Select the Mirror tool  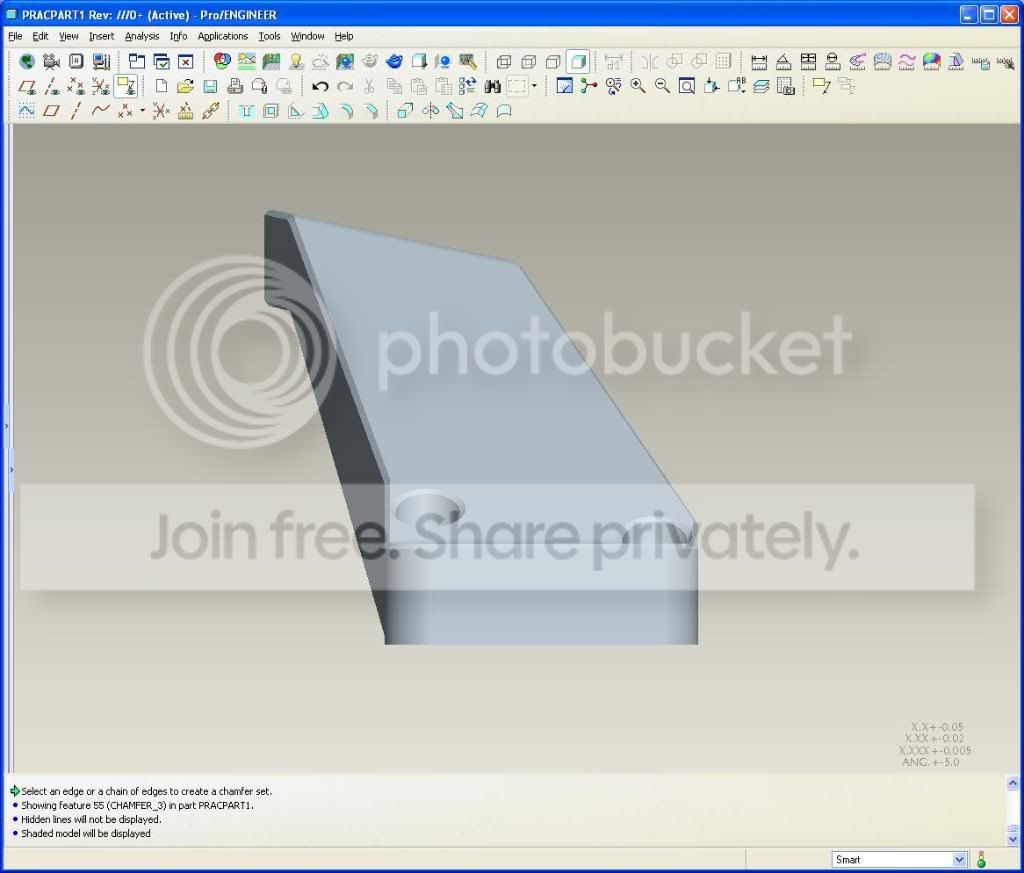tap(430, 111)
